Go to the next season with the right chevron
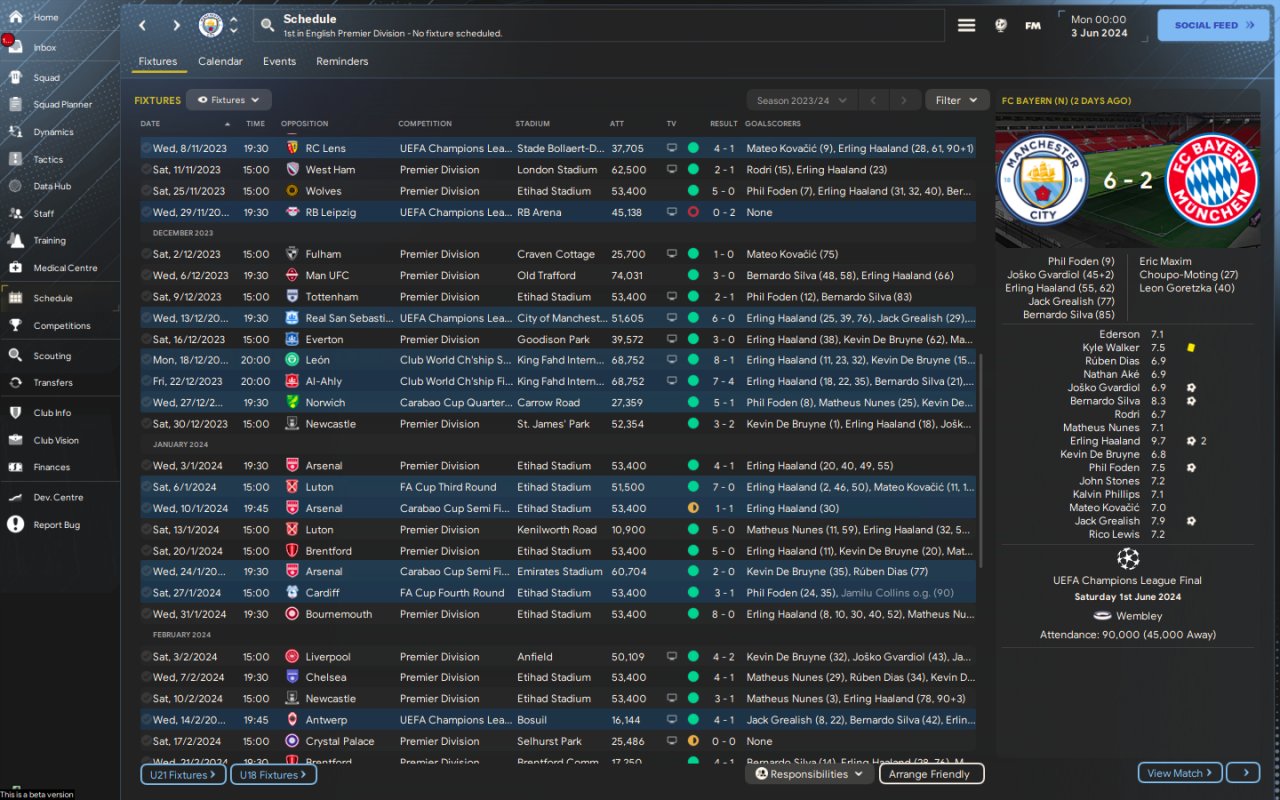This screenshot has height=800, width=1280. 904,100
